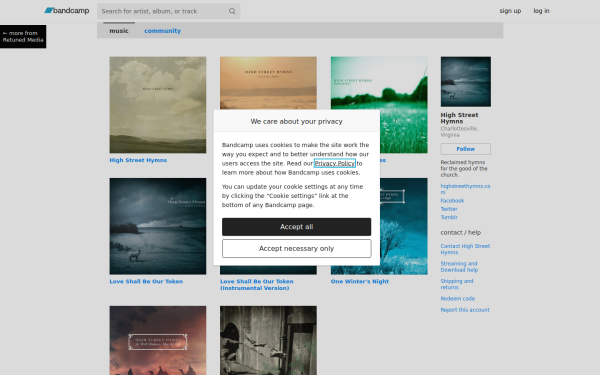Open Shipping and returns link
Screen dimensions: 600x375
click(x=457, y=284)
